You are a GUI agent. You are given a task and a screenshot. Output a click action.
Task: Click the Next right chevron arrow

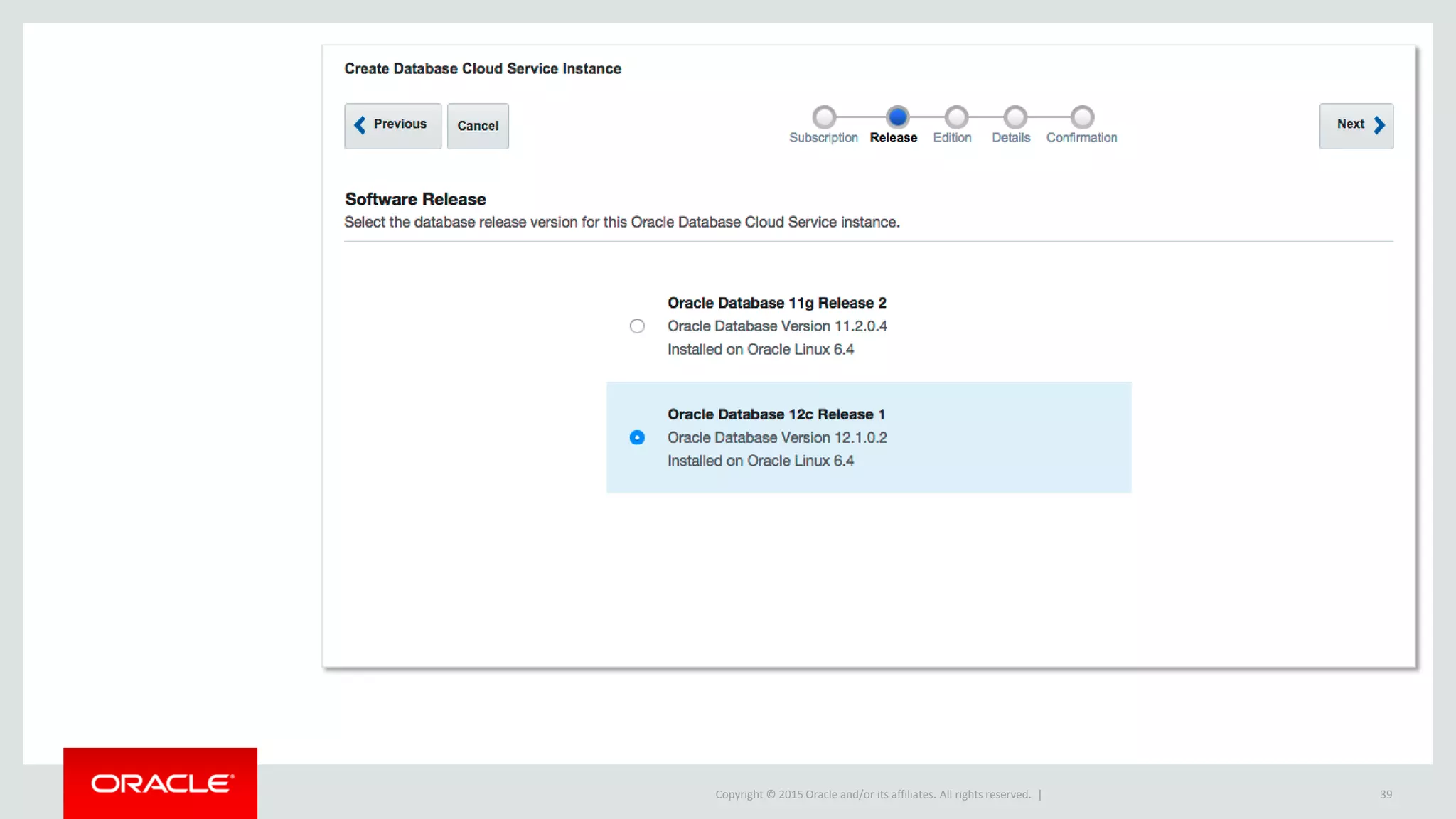click(1379, 125)
